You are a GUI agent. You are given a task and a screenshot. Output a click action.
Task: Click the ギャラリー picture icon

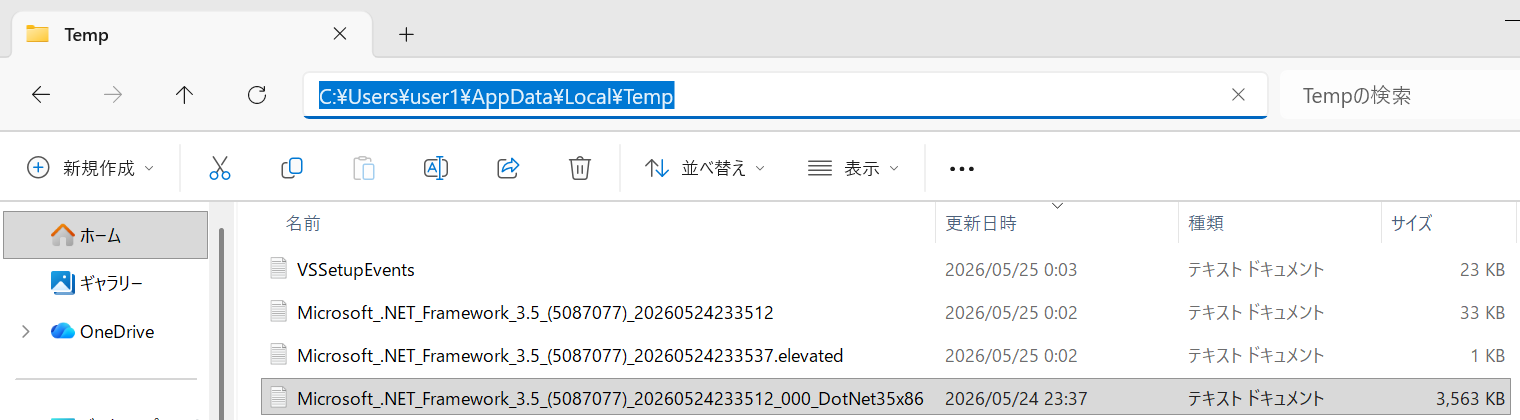point(62,283)
